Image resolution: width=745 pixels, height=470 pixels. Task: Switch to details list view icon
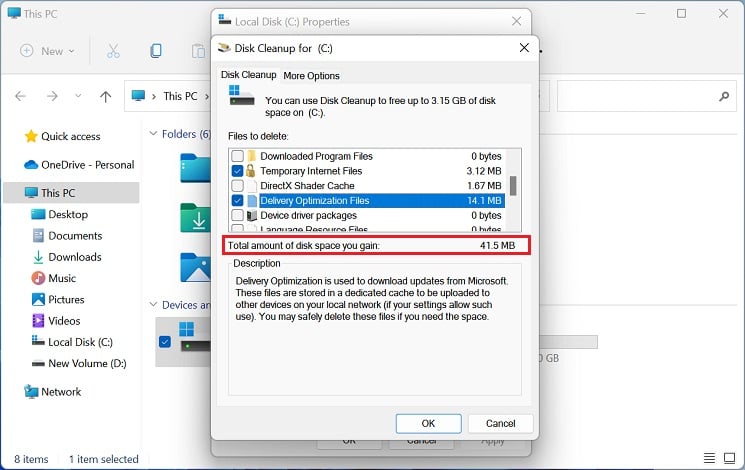pyautogui.click(x=709, y=458)
